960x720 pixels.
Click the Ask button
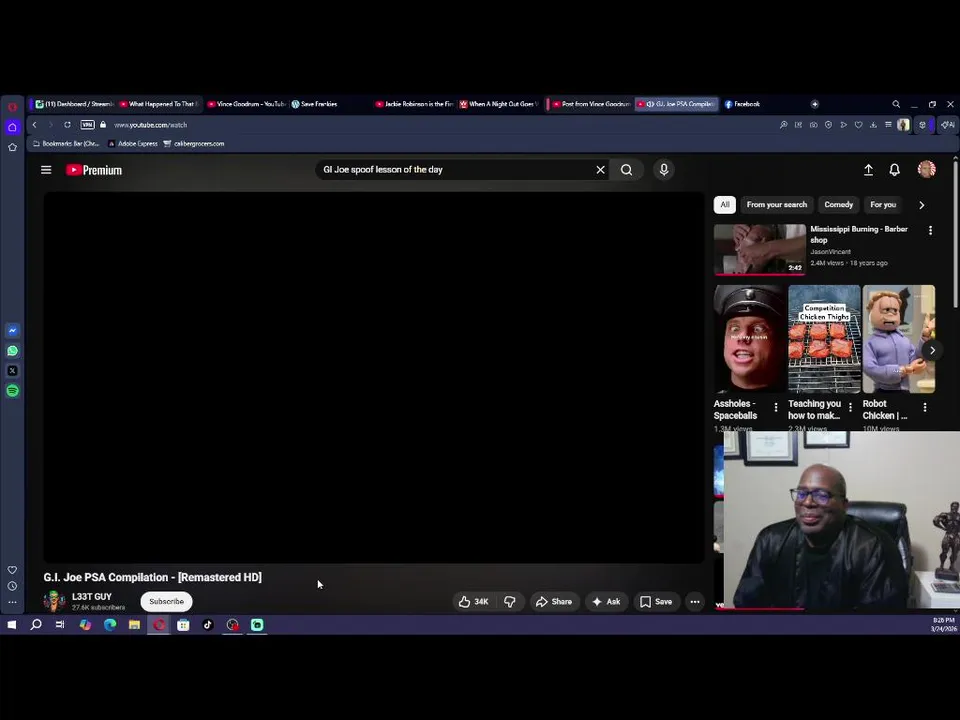click(x=607, y=602)
